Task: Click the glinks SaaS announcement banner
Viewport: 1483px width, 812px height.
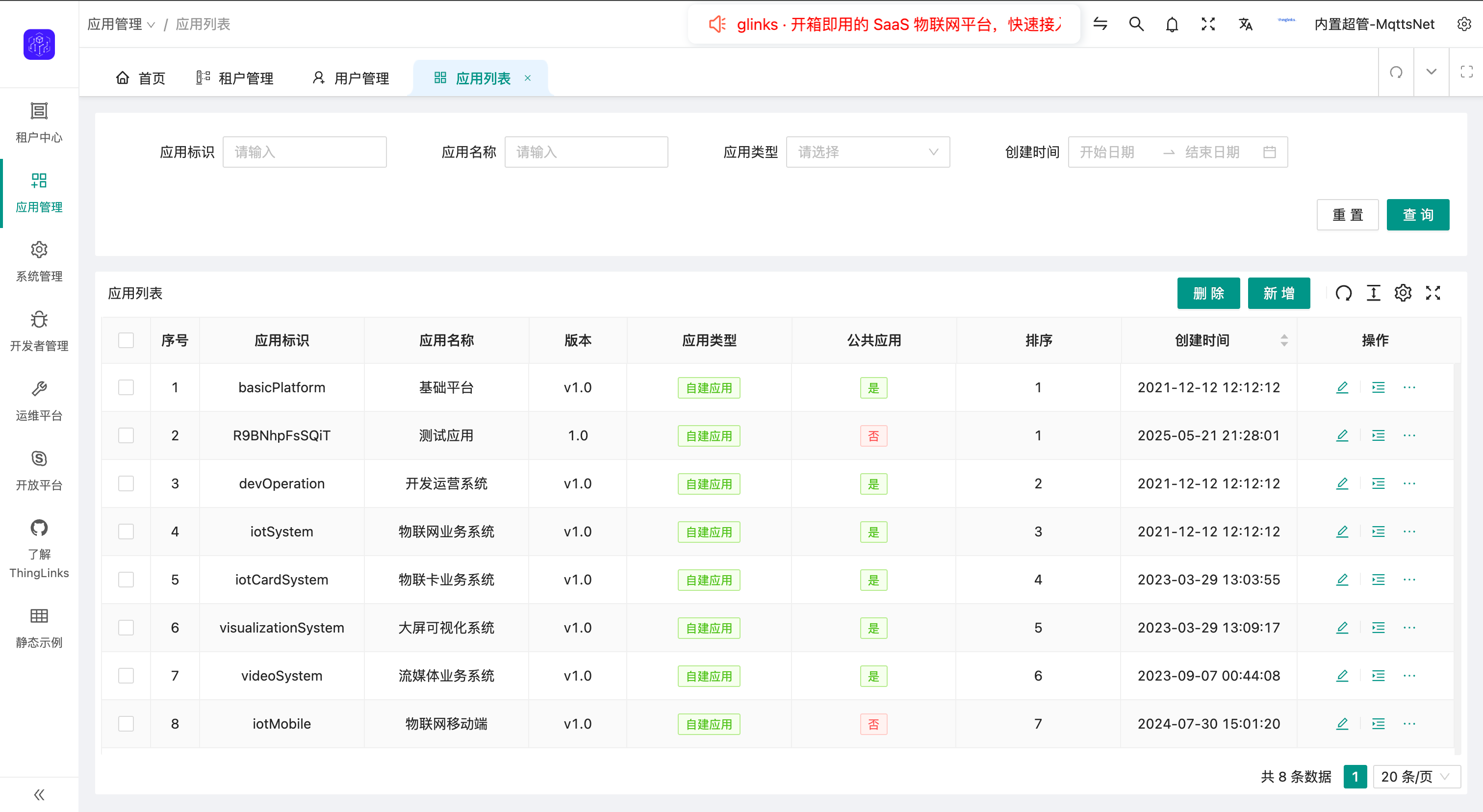Action: 884,24
